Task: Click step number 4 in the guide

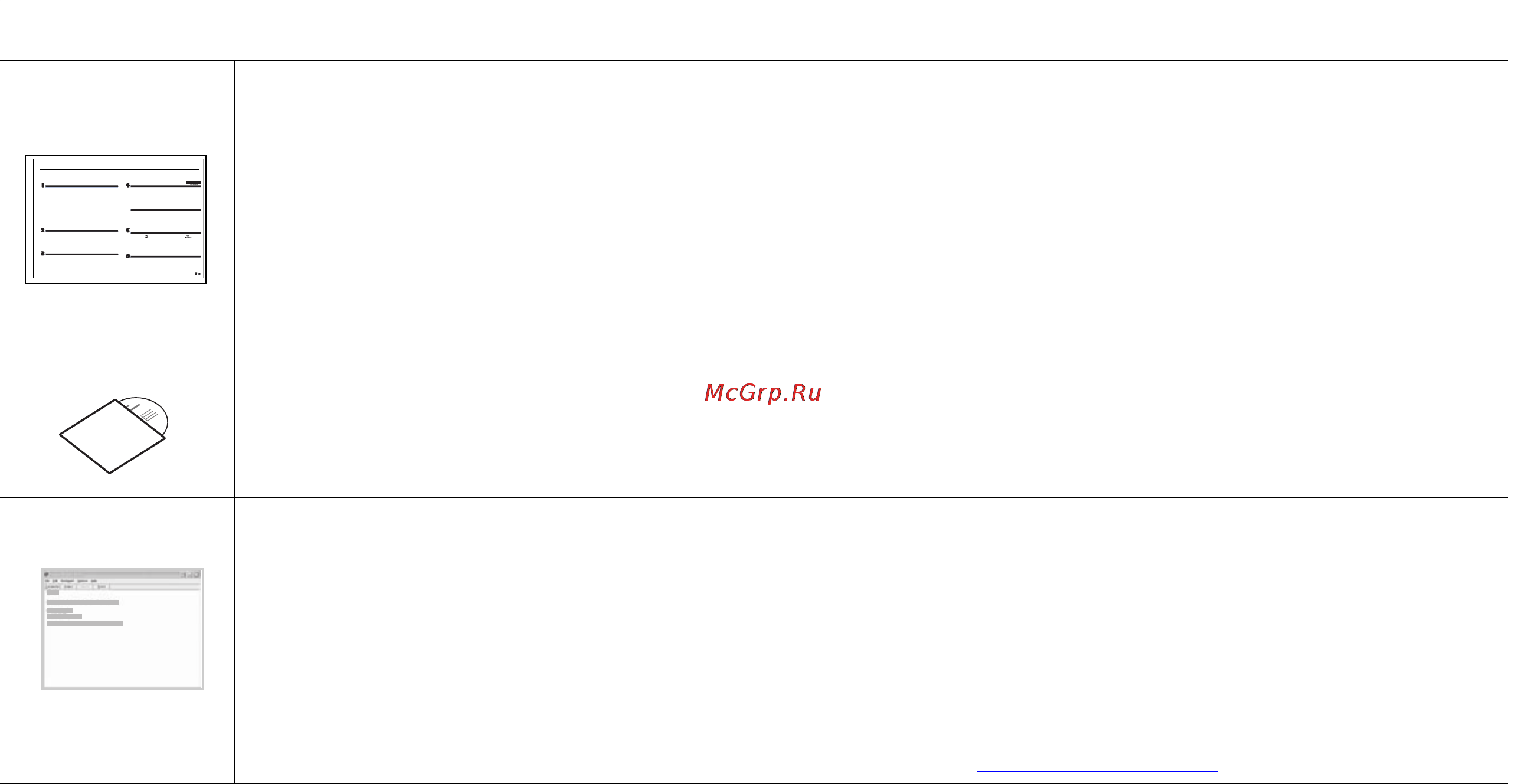Action: click(127, 185)
